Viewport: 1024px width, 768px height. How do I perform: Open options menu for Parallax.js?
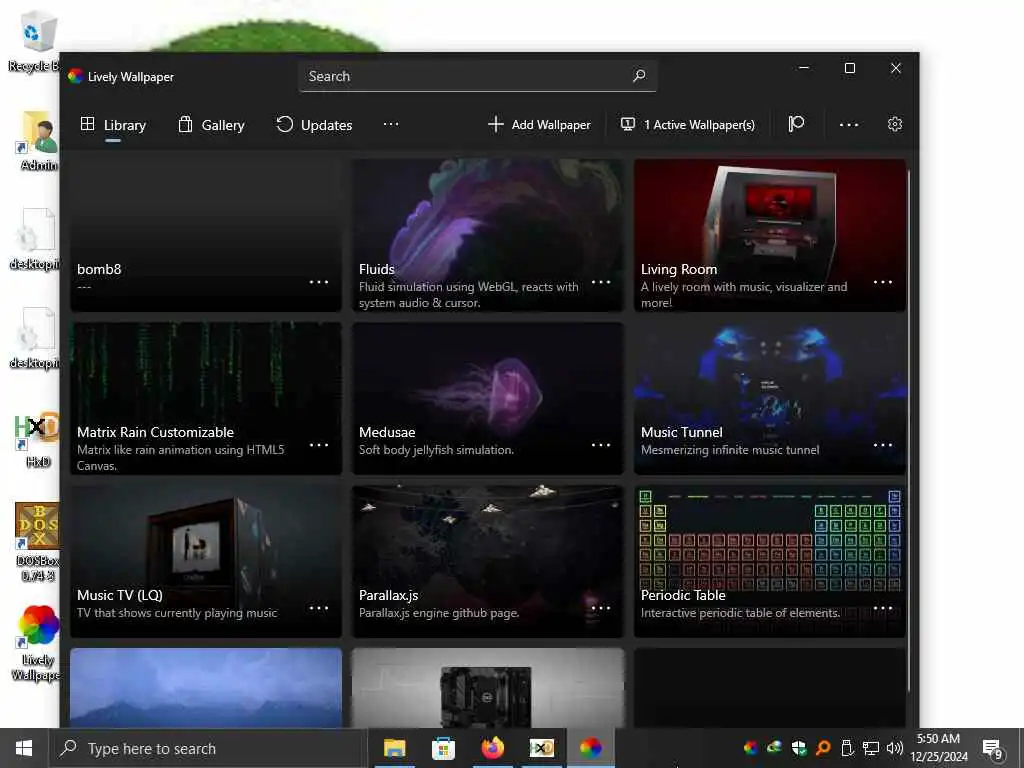click(x=601, y=608)
